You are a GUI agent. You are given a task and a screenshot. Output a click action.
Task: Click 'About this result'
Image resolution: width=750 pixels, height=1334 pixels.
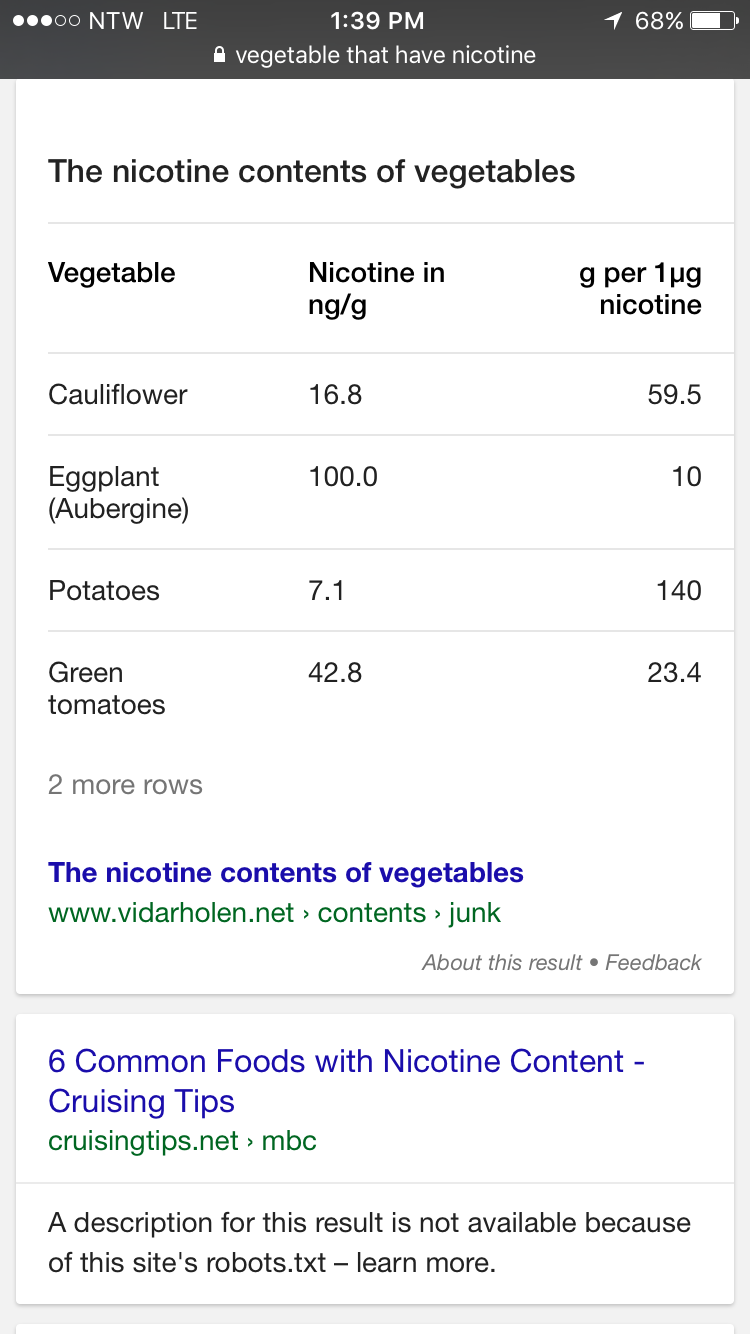pos(502,963)
